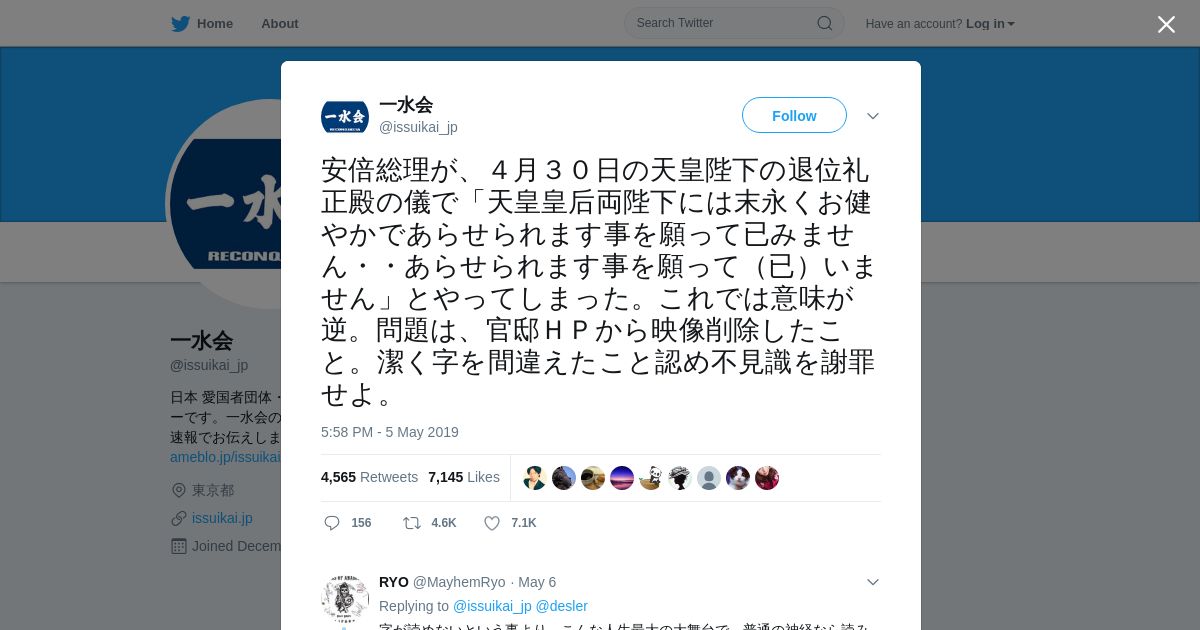Expand options chevron on RYO's reply
This screenshot has width=1200, height=630.
tap(873, 582)
